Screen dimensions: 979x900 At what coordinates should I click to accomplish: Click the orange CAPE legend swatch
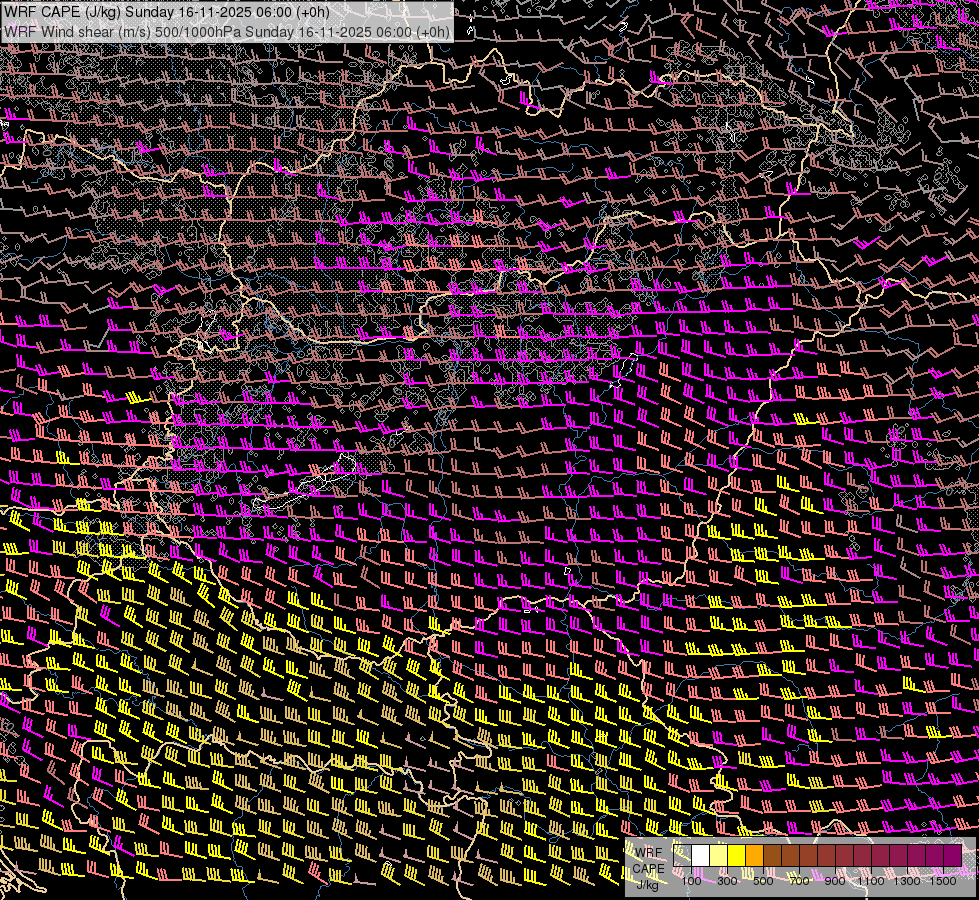(754, 856)
